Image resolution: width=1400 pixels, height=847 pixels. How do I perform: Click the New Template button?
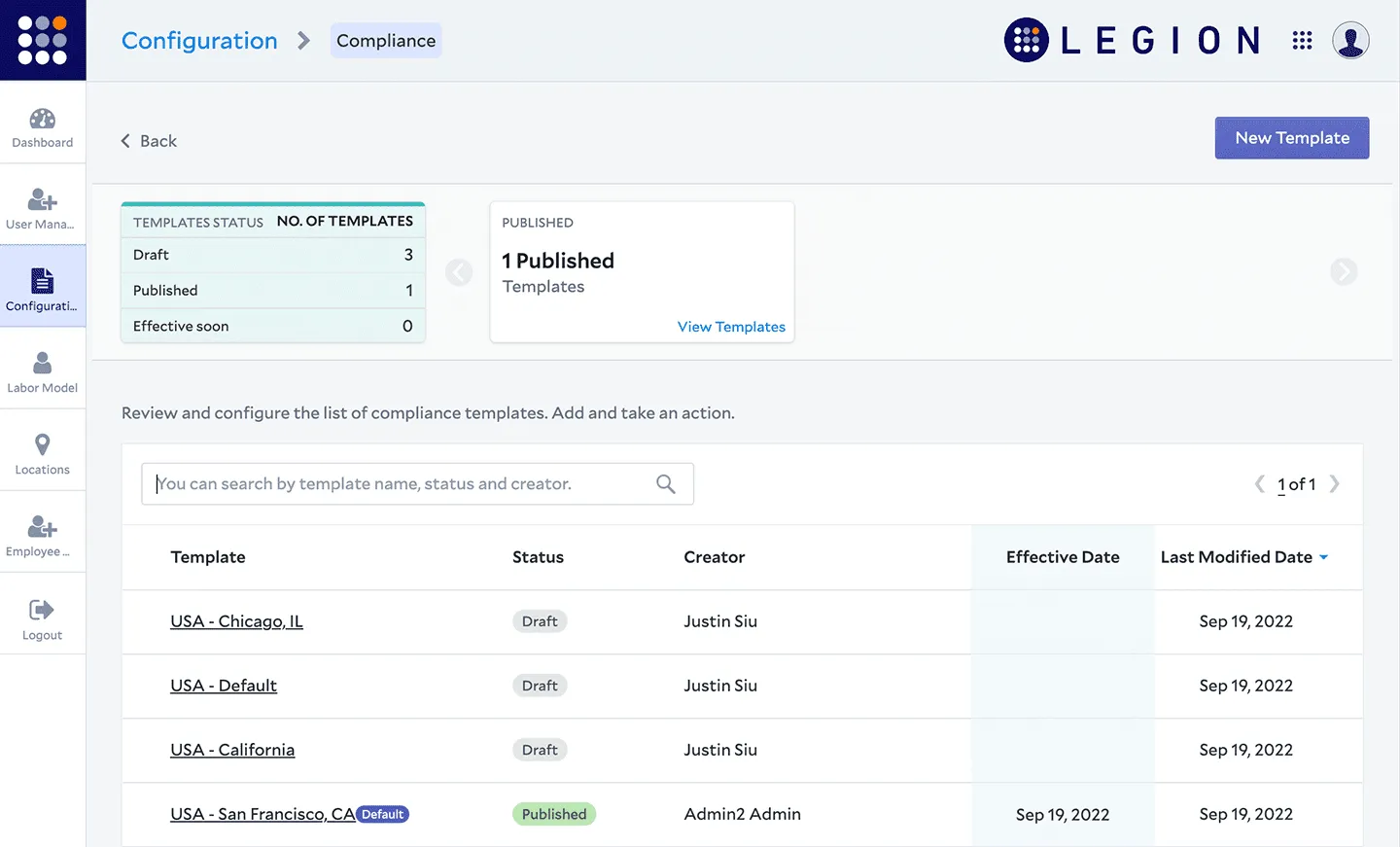pos(1291,138)
